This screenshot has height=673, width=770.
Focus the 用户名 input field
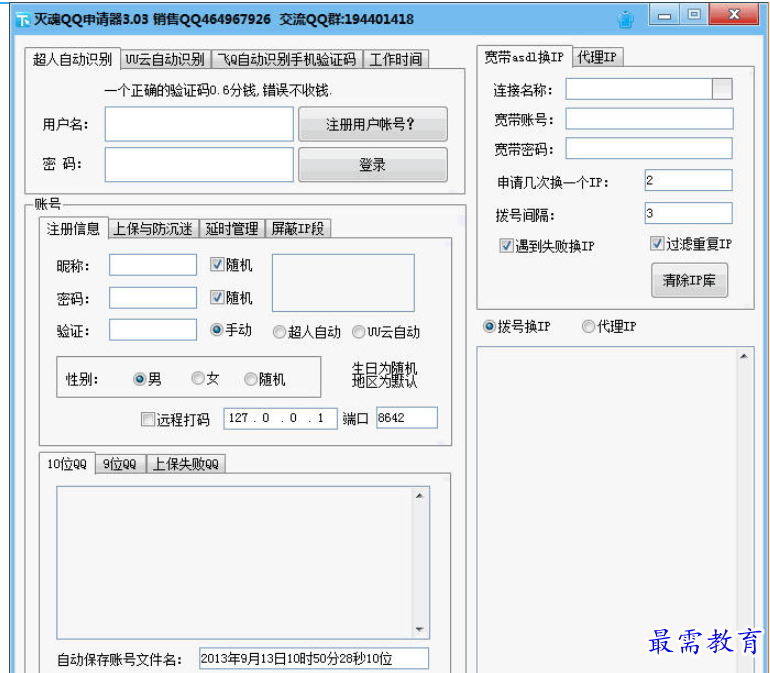click(199, 124)
